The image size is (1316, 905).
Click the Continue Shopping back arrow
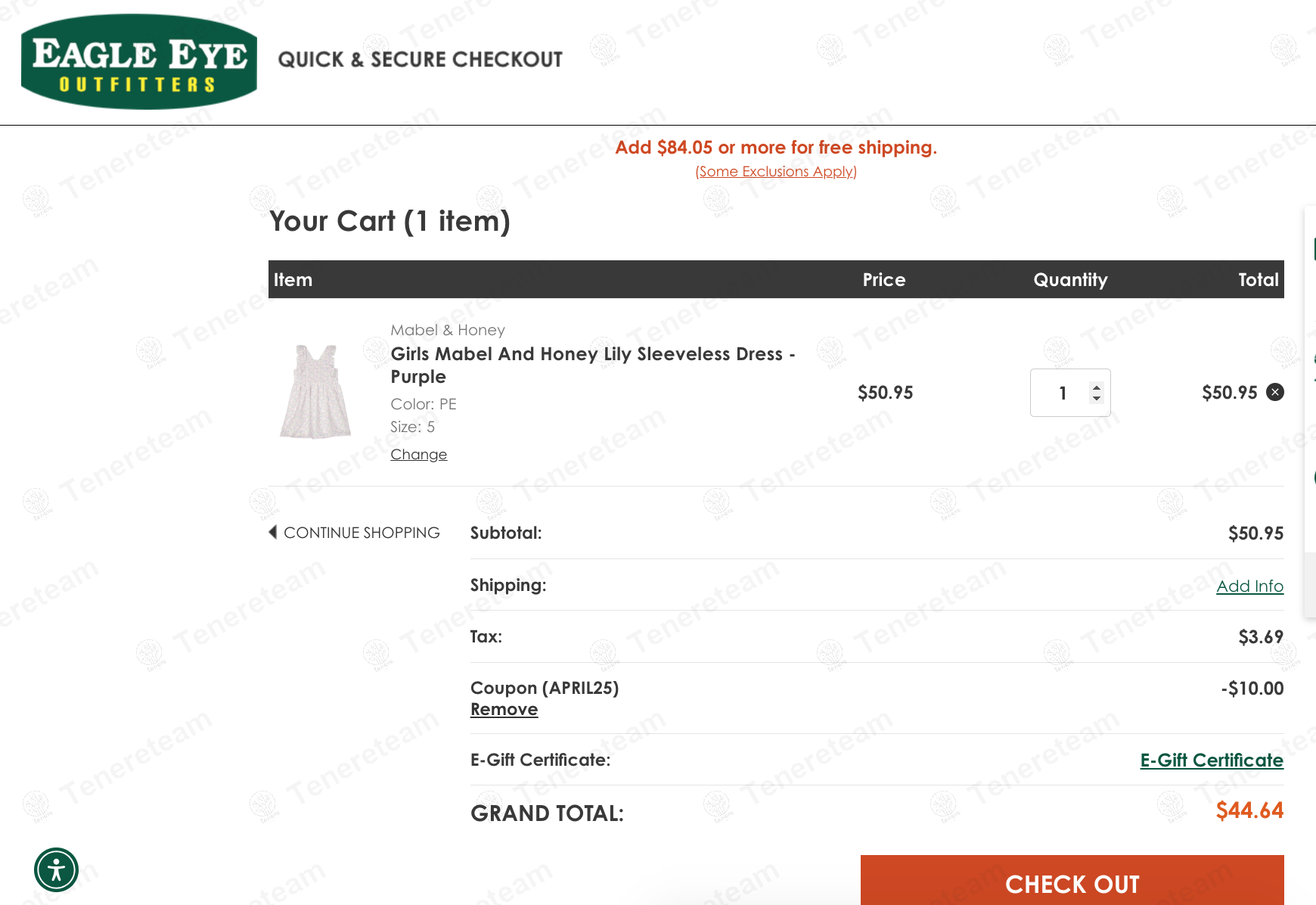pyautogui.click(x=273, y=532)
